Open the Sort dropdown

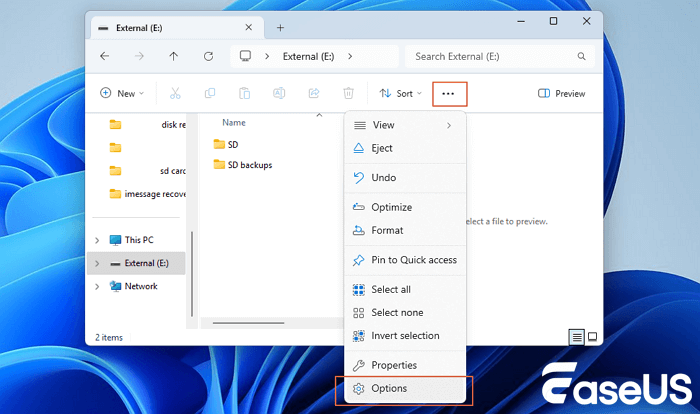400,93
